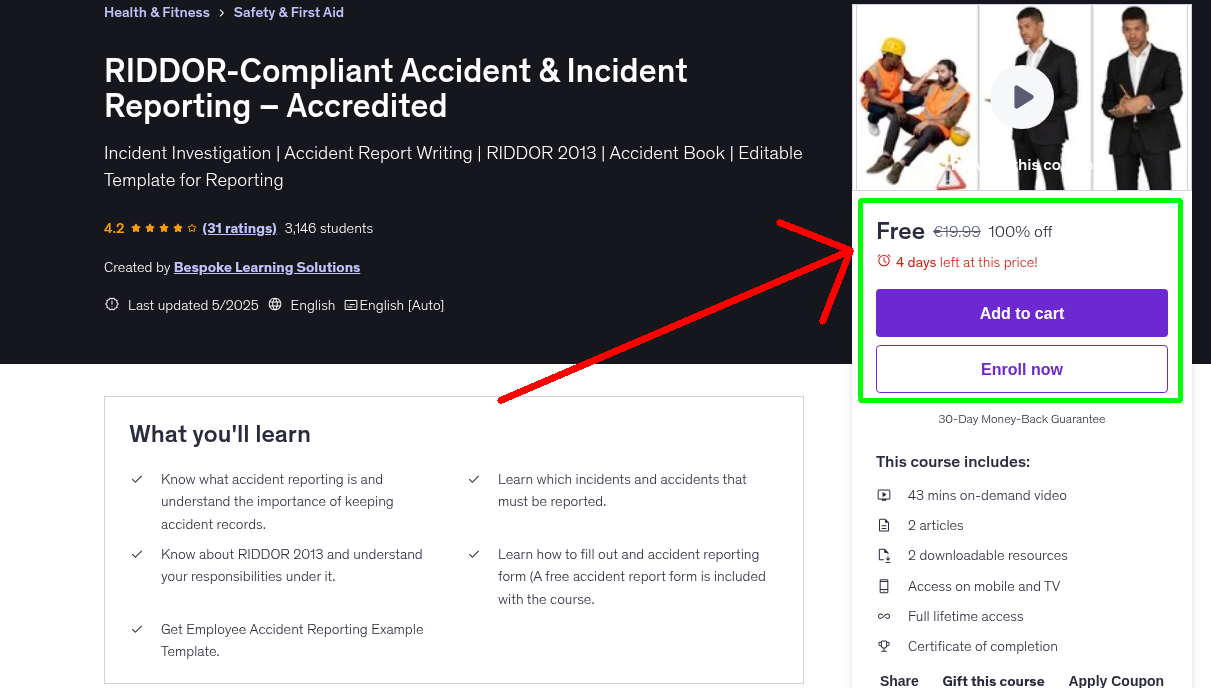Navigate to Safety & First Aid

[288, 12]
